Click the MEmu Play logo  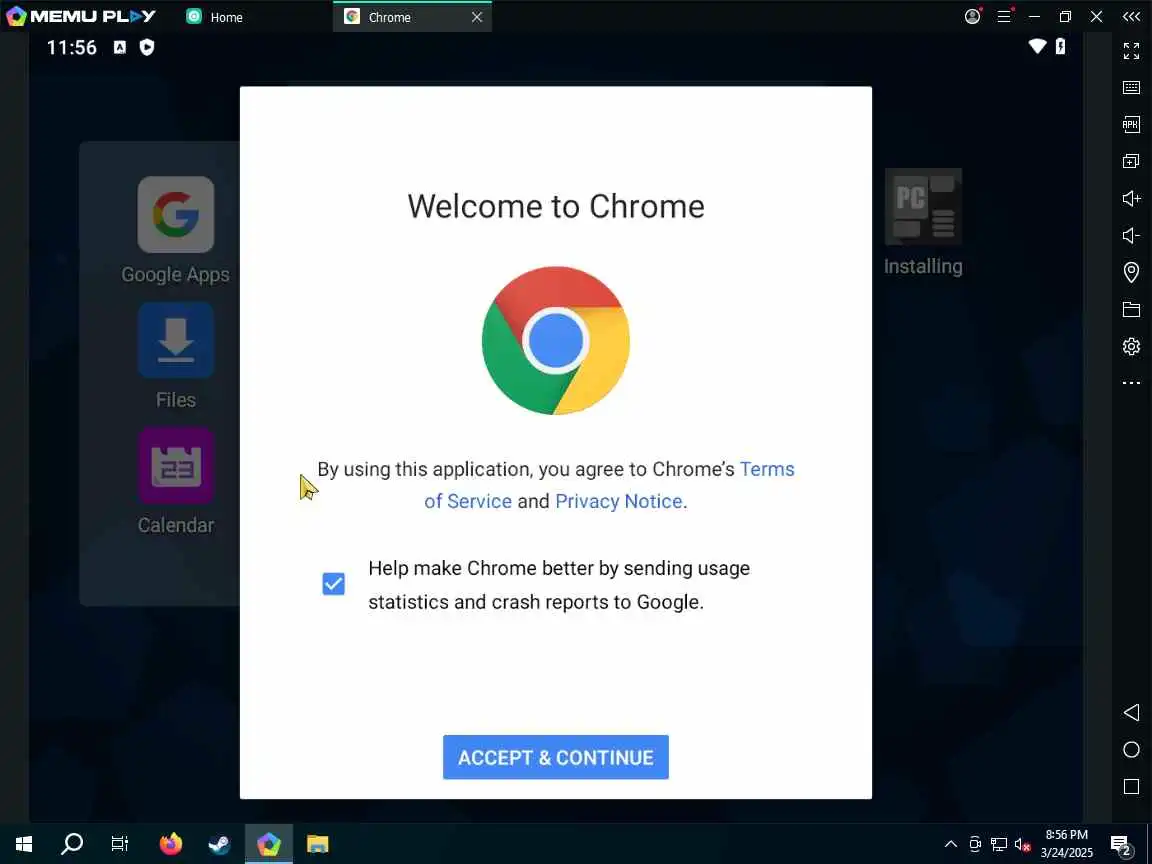(x=81, y=16)
